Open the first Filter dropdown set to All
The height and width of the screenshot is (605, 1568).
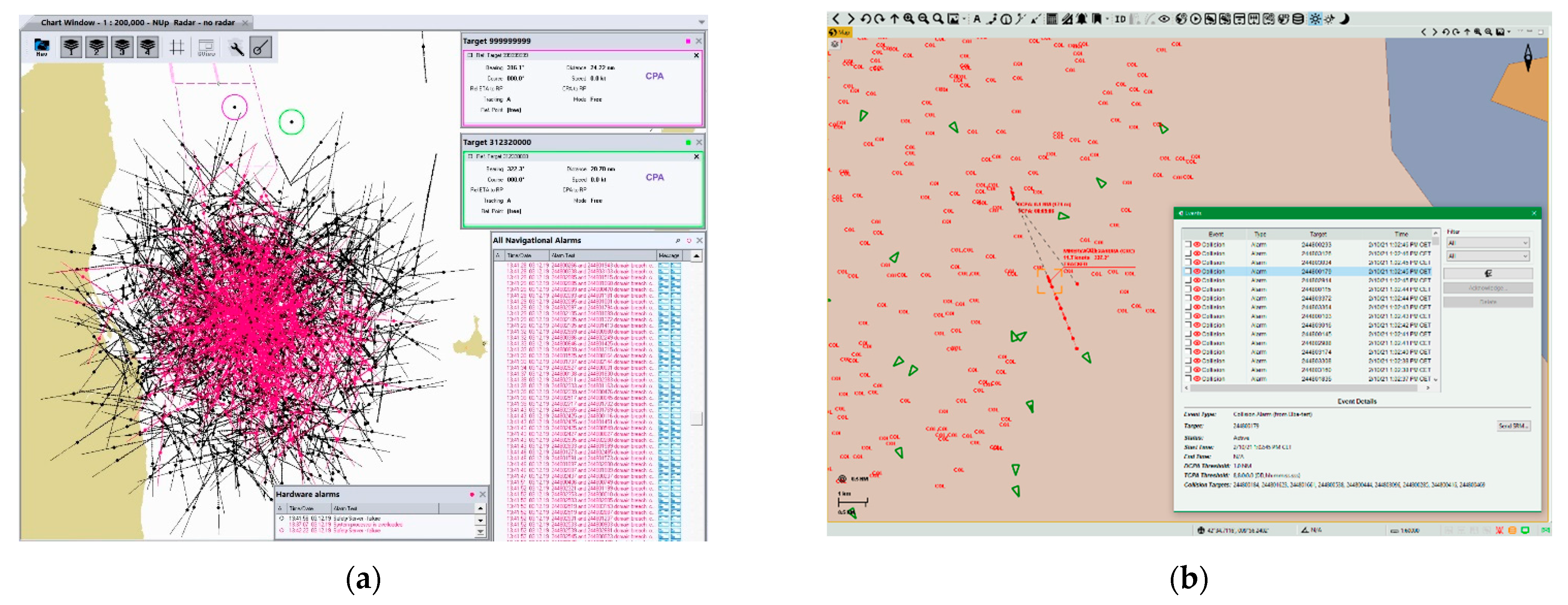1488,243
